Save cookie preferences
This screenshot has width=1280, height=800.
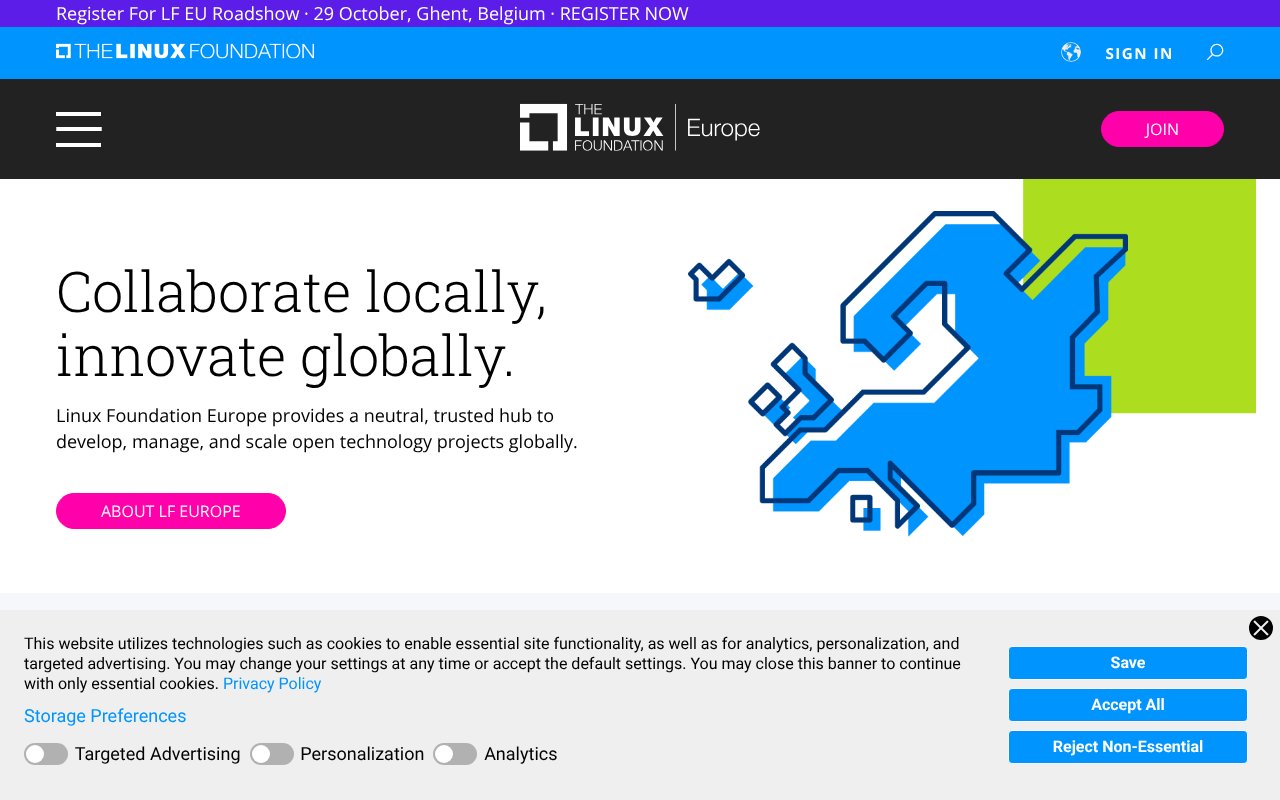coord(1127,663)
